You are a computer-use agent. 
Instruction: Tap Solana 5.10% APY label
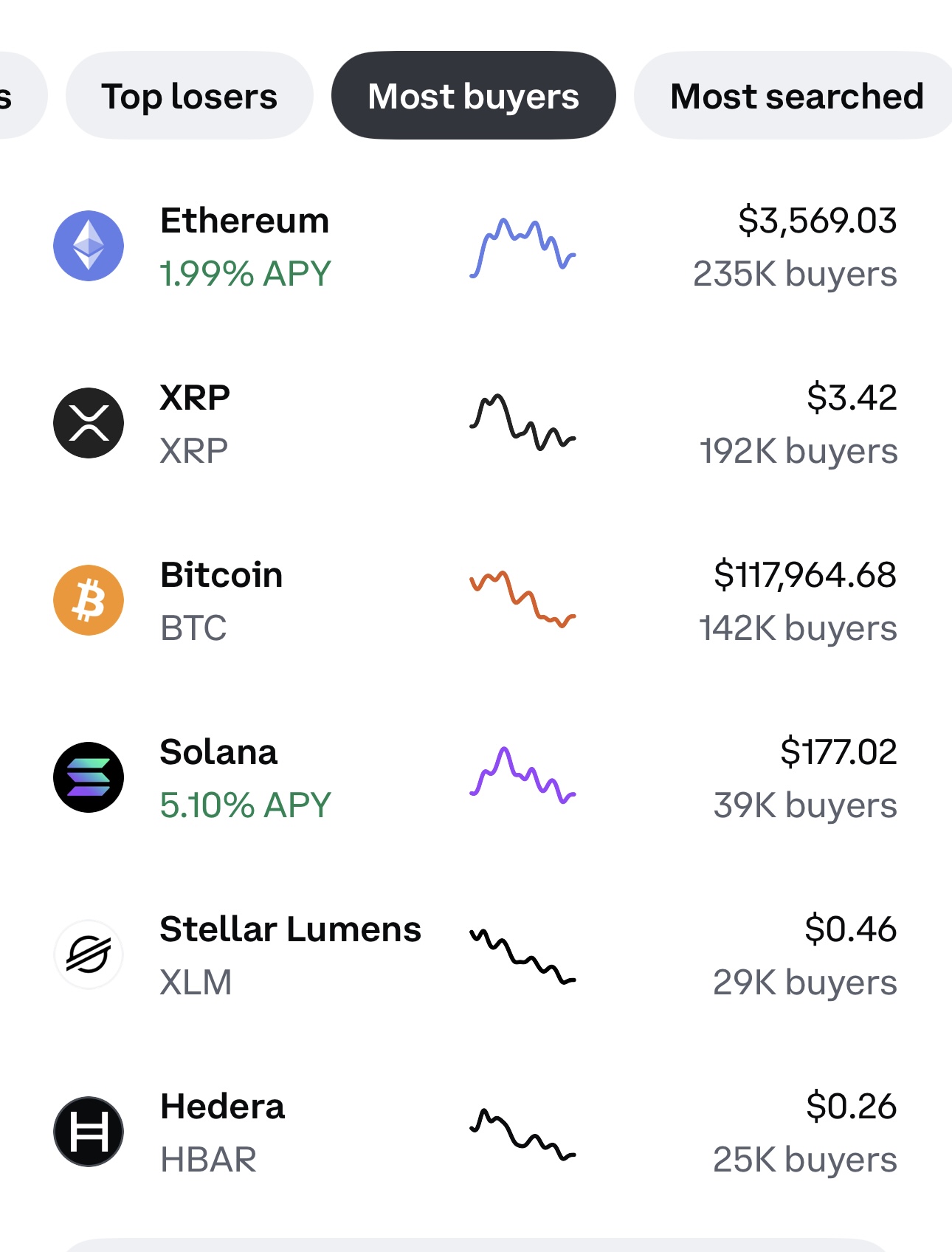[245, 805]
